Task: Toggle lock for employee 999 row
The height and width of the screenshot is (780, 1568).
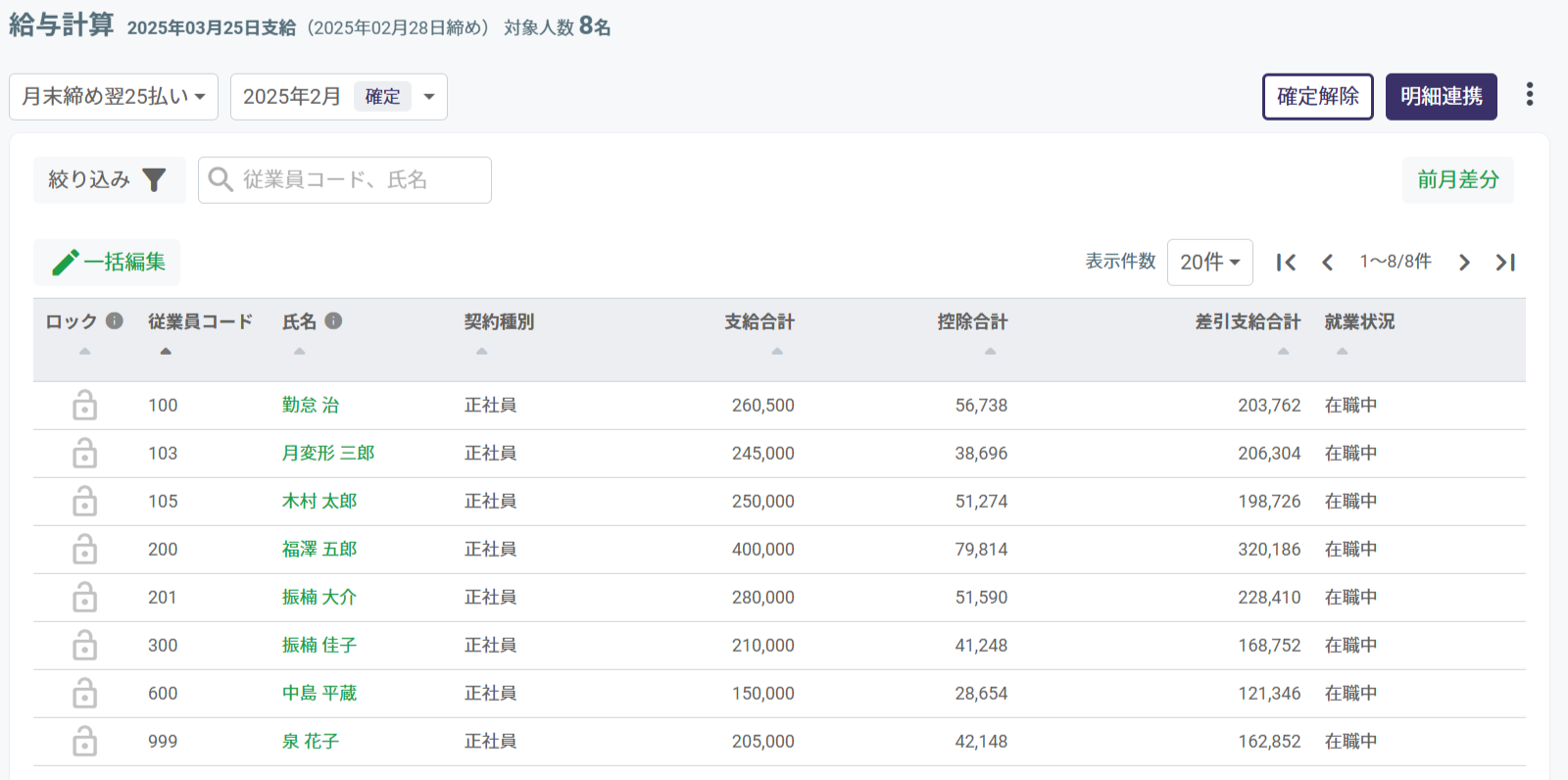Action: click(x=85, y=742)
